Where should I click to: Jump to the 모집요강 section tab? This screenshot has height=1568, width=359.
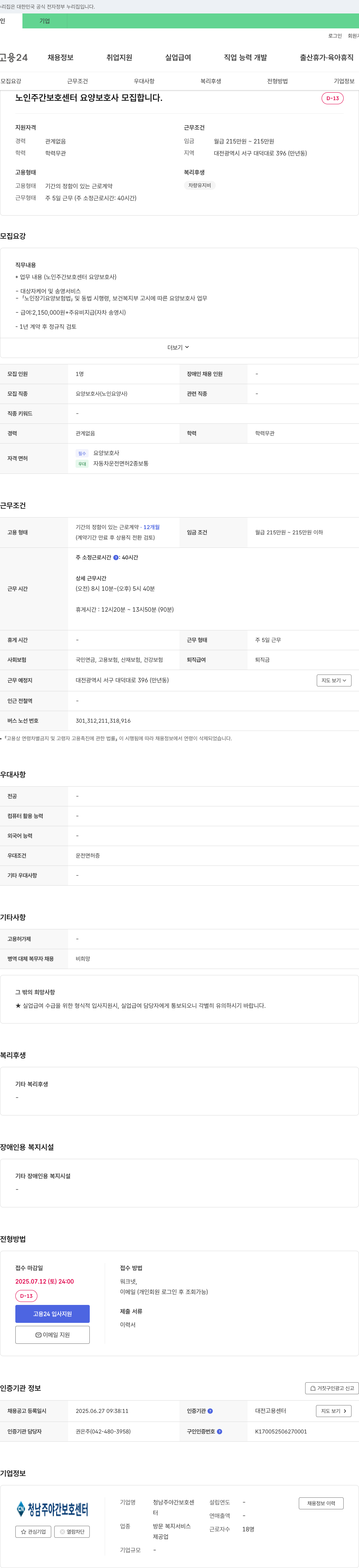[11, 81]
